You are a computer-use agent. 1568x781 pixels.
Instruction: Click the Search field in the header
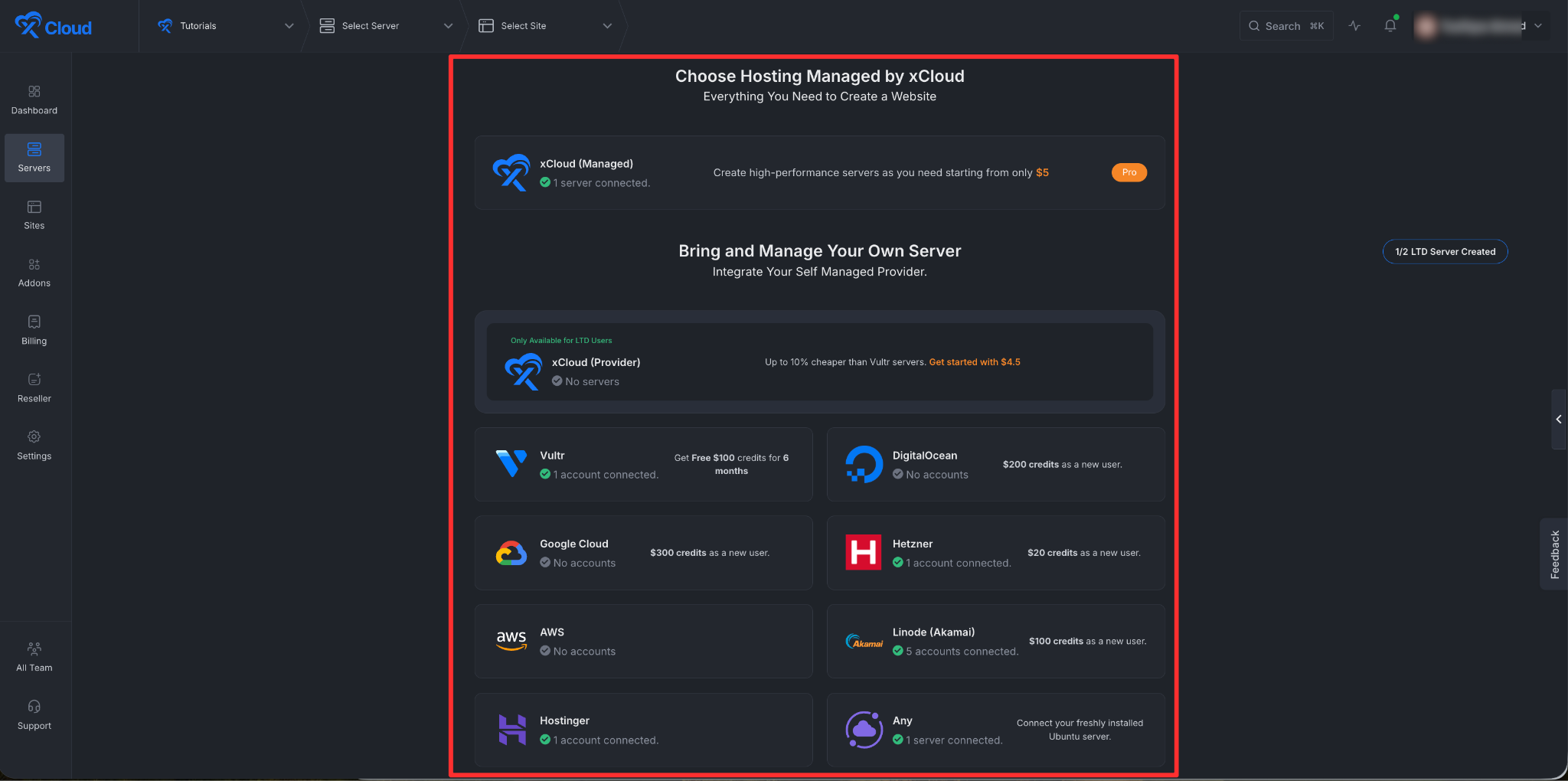1286,26
